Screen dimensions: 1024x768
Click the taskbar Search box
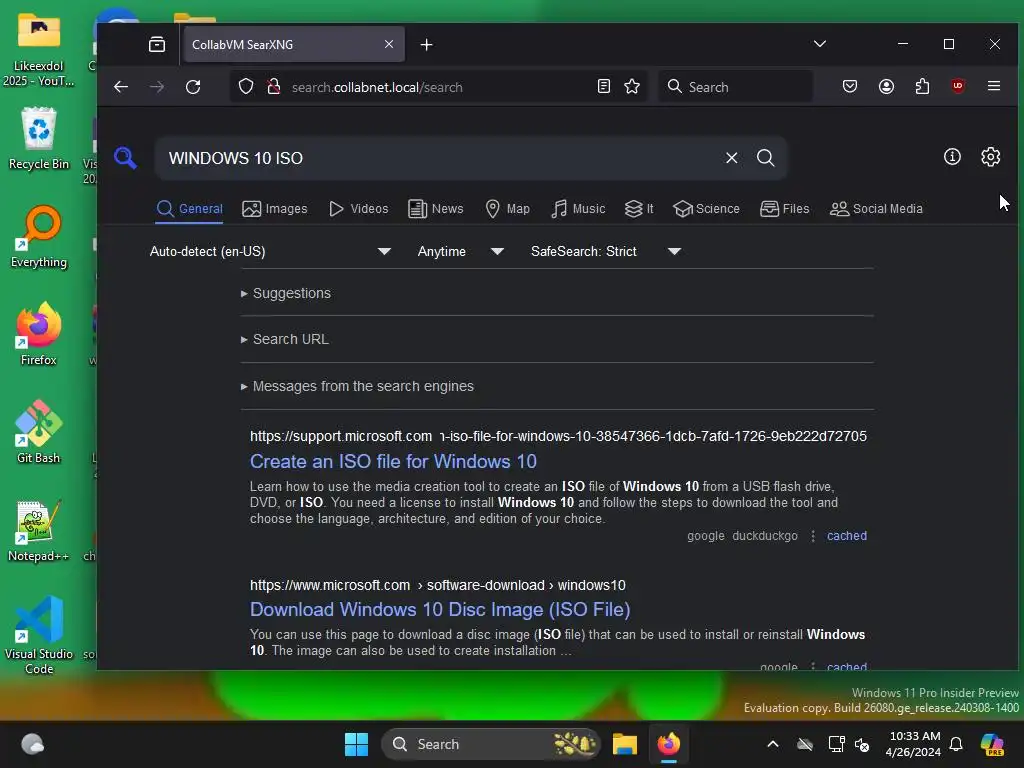(x=490, y=744)
